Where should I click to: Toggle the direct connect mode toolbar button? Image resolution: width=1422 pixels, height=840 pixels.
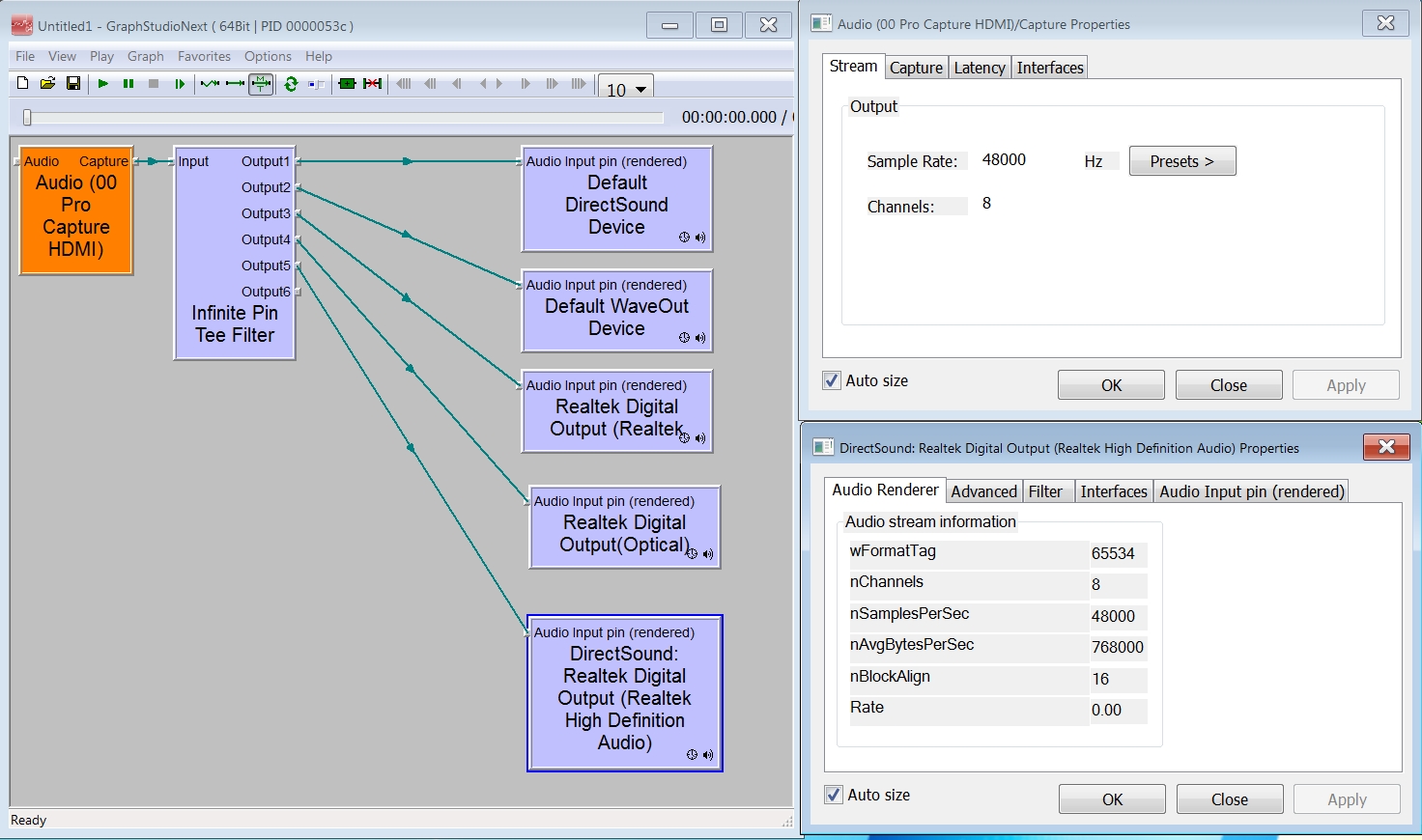(x=235, y=84)
